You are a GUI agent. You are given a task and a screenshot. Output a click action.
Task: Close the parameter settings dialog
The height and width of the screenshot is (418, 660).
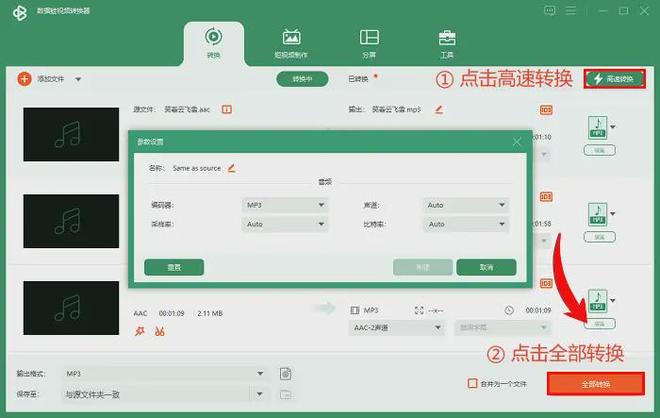tap(517, 142)
